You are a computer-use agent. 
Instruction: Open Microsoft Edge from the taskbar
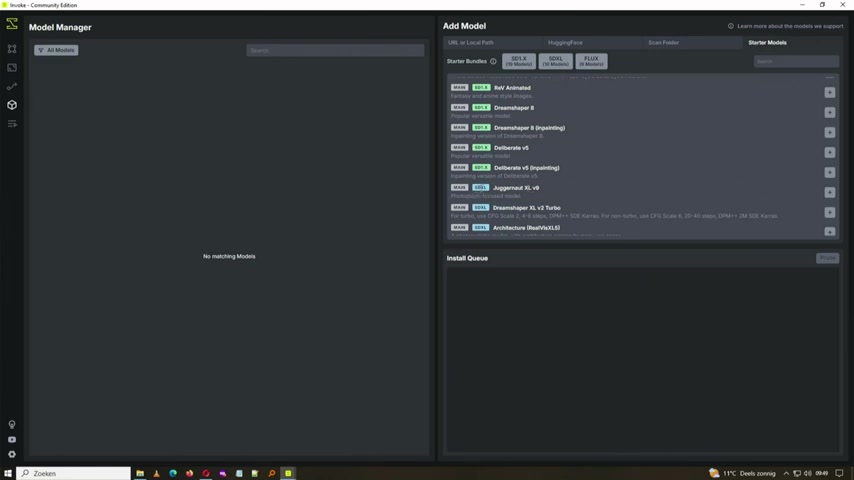pyautogui.click(x=173, y=473)
